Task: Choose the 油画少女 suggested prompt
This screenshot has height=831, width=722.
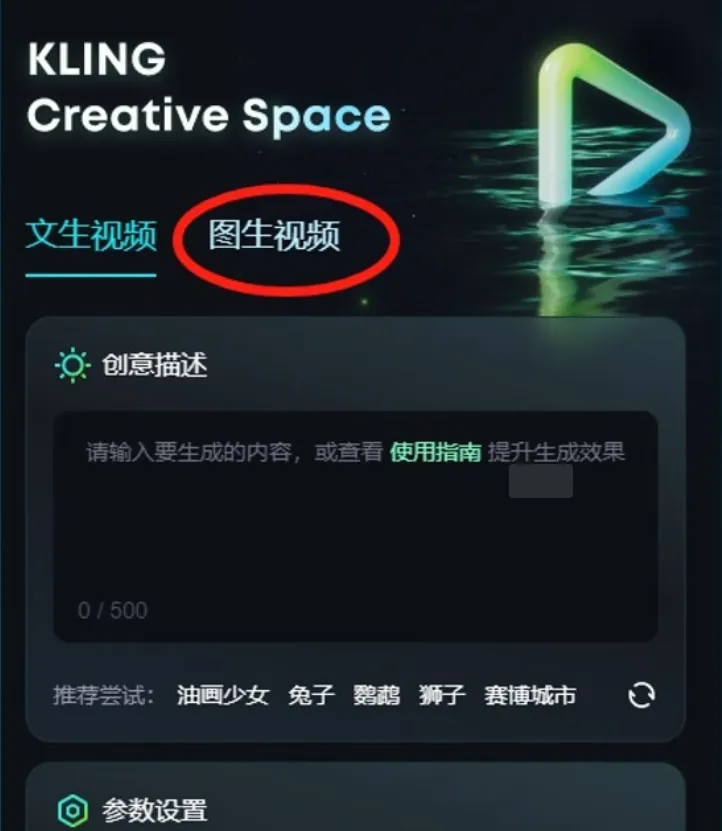Action: click(x=223, y=695)
